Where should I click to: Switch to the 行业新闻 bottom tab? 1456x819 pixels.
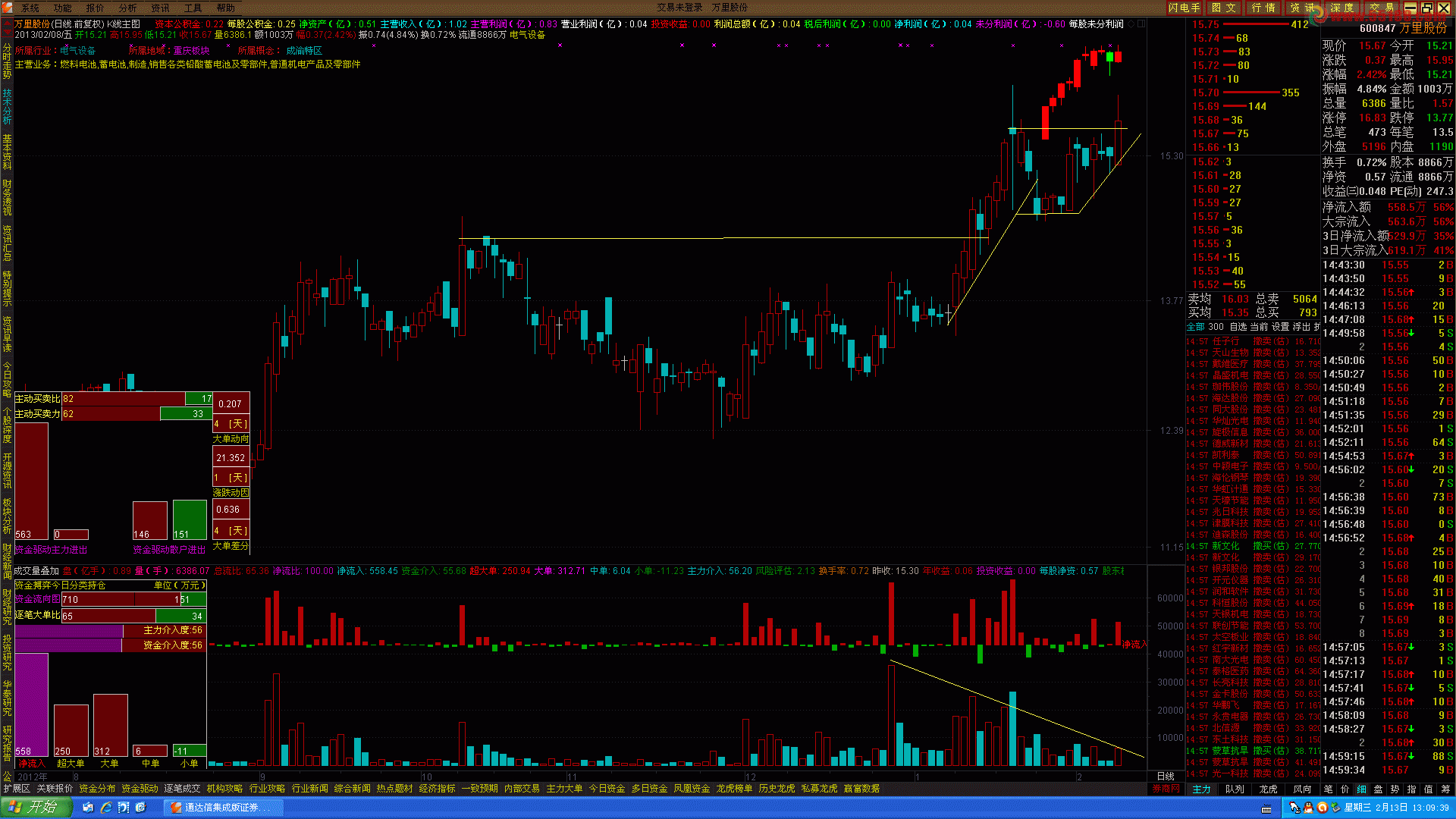click(309, 789)
